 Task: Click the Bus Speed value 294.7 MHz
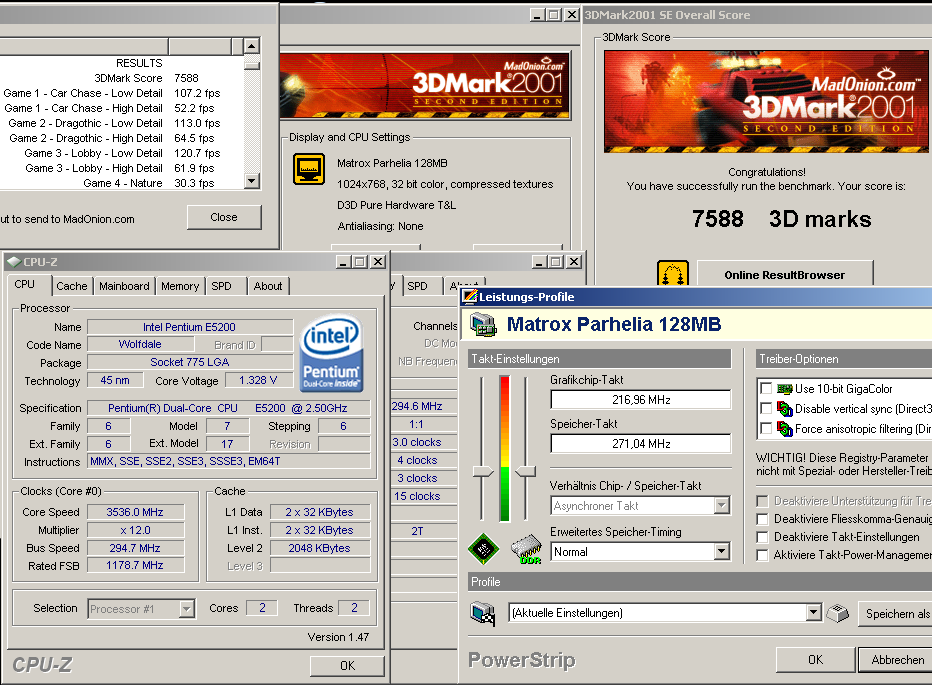pyautogui.click(x=136, y=548)
